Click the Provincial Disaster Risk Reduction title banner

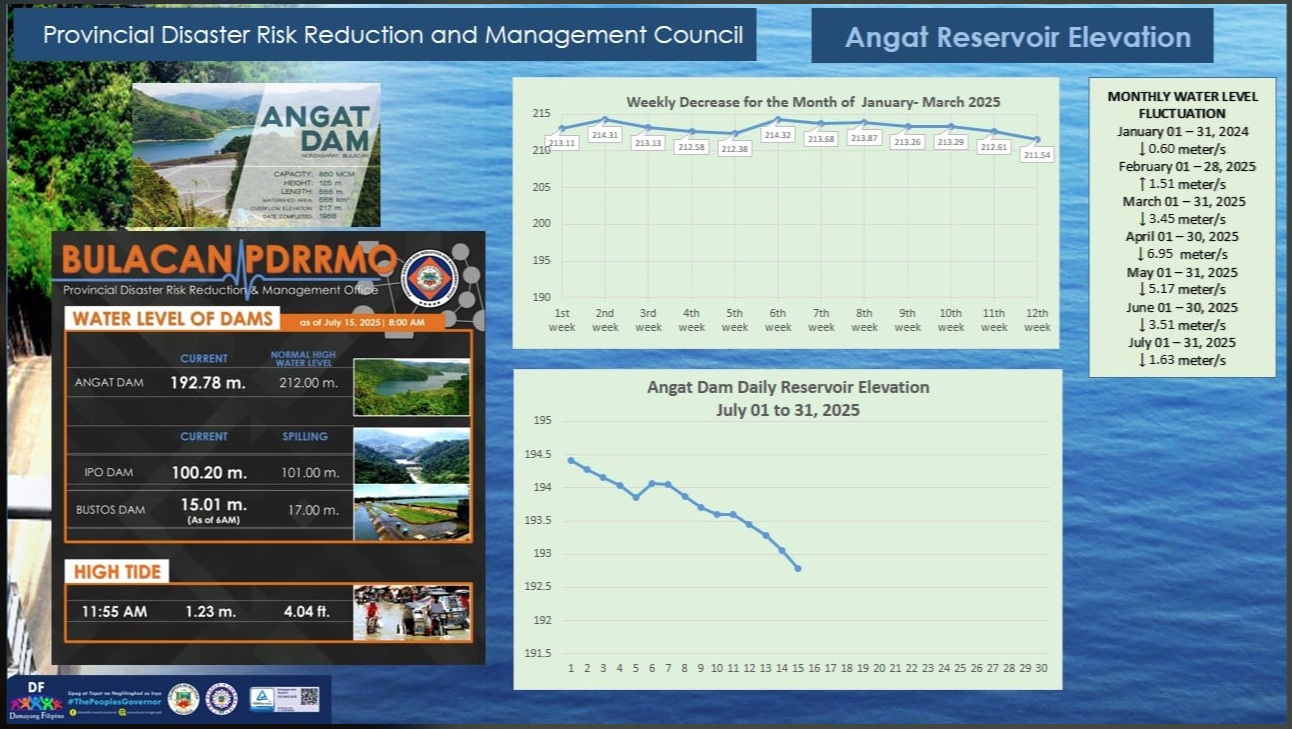(385, 35)
